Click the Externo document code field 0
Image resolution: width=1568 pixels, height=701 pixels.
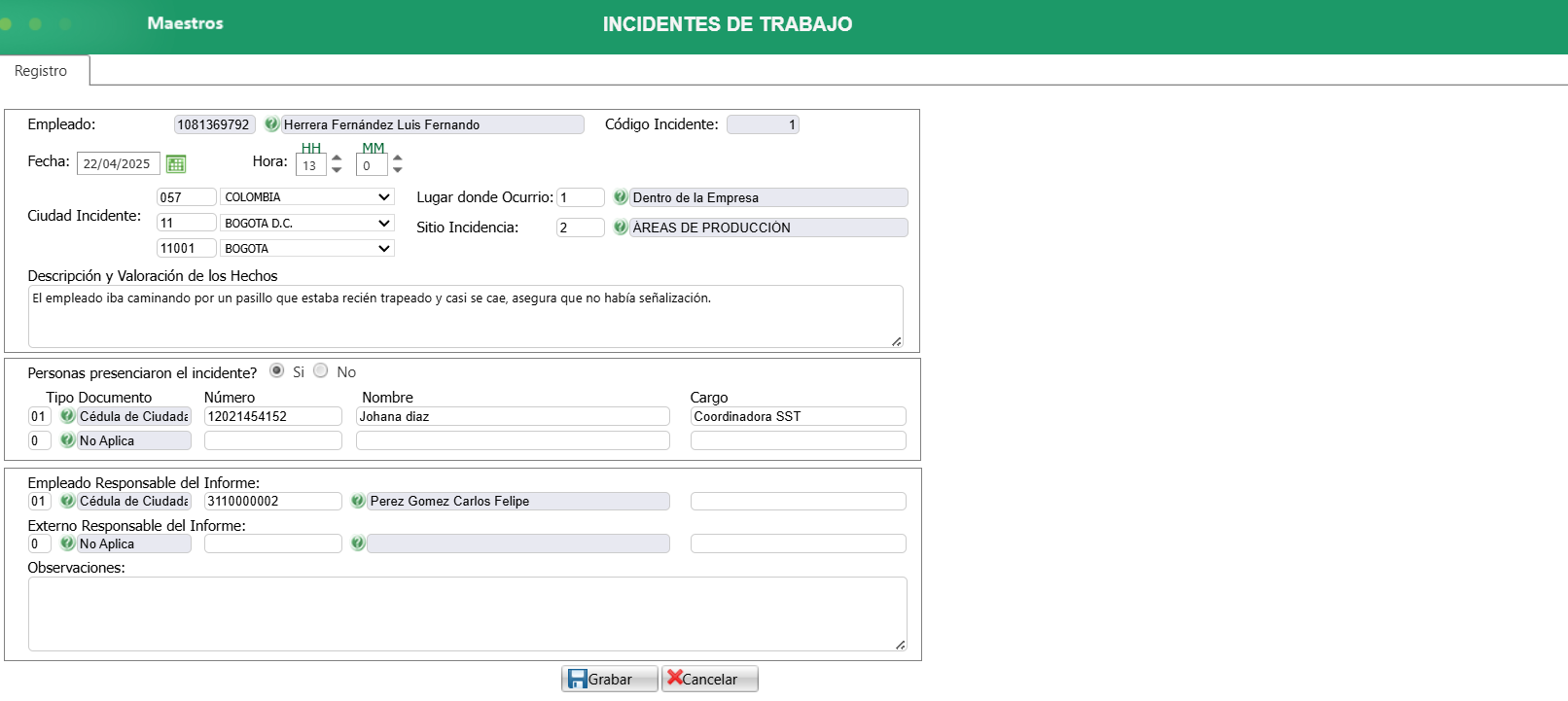coord(39,543)
